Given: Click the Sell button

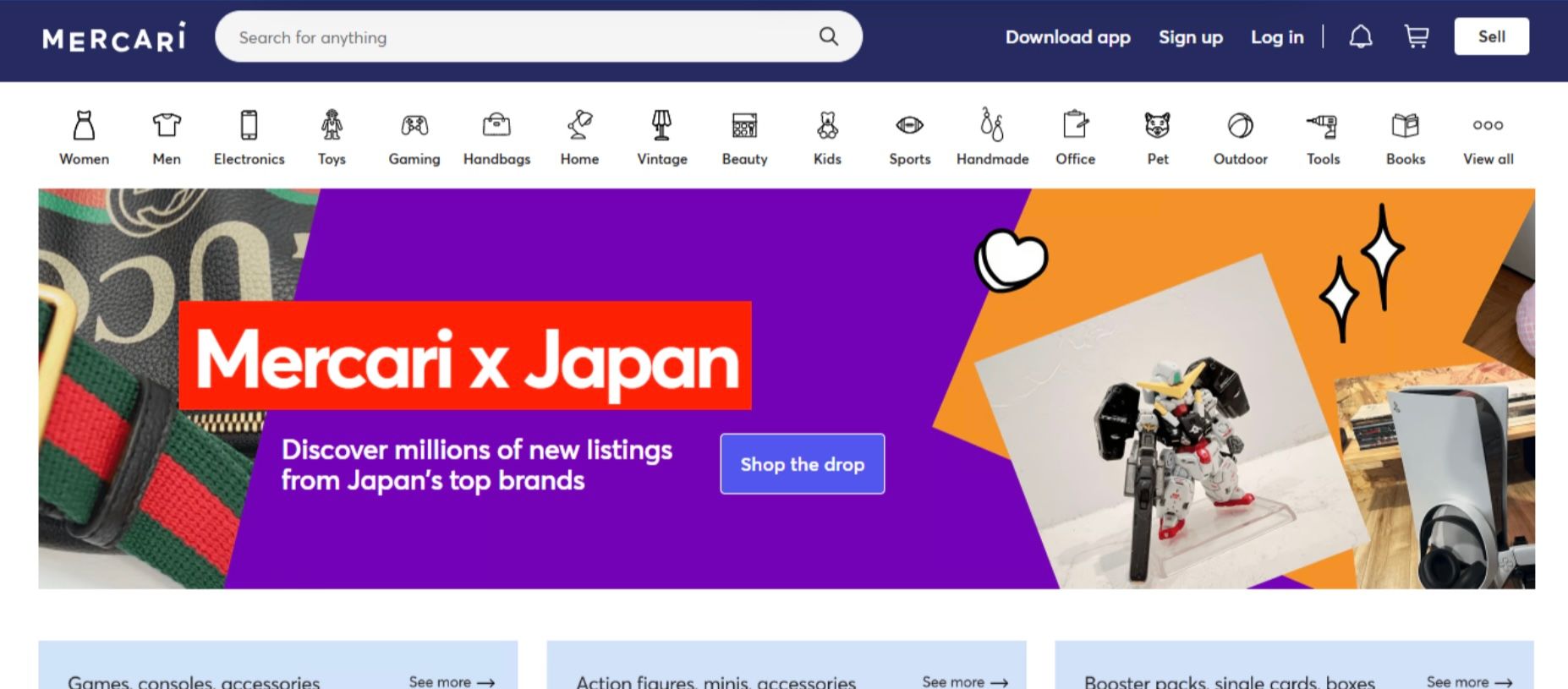Looking at the screenshot, I should coord(1491,36).
